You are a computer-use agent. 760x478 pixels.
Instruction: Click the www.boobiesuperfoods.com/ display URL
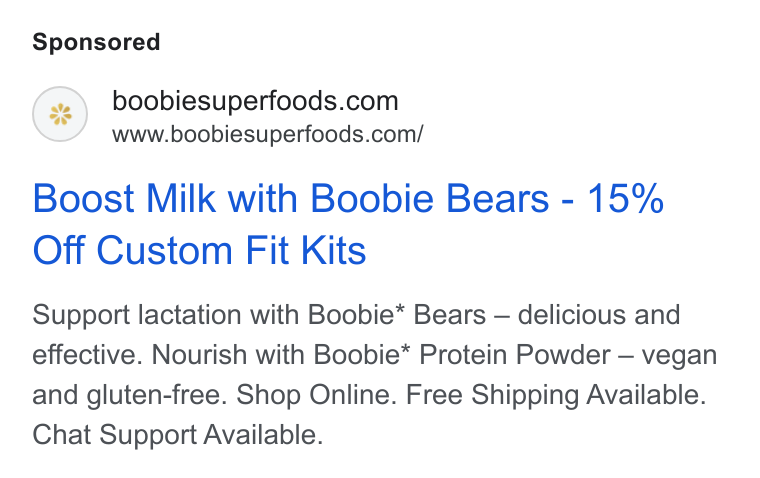tap(268, 134)
